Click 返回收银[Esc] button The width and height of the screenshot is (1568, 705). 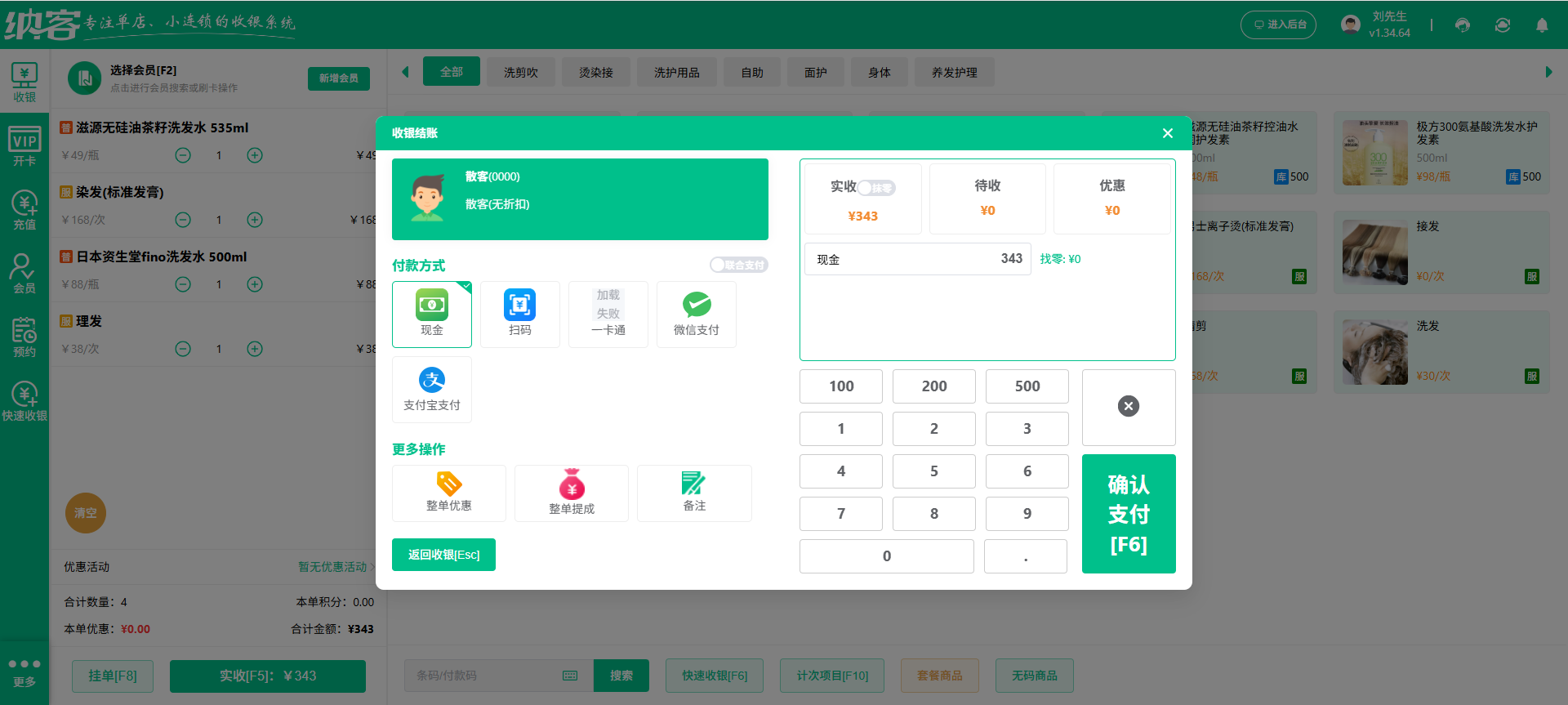point(443,555)
